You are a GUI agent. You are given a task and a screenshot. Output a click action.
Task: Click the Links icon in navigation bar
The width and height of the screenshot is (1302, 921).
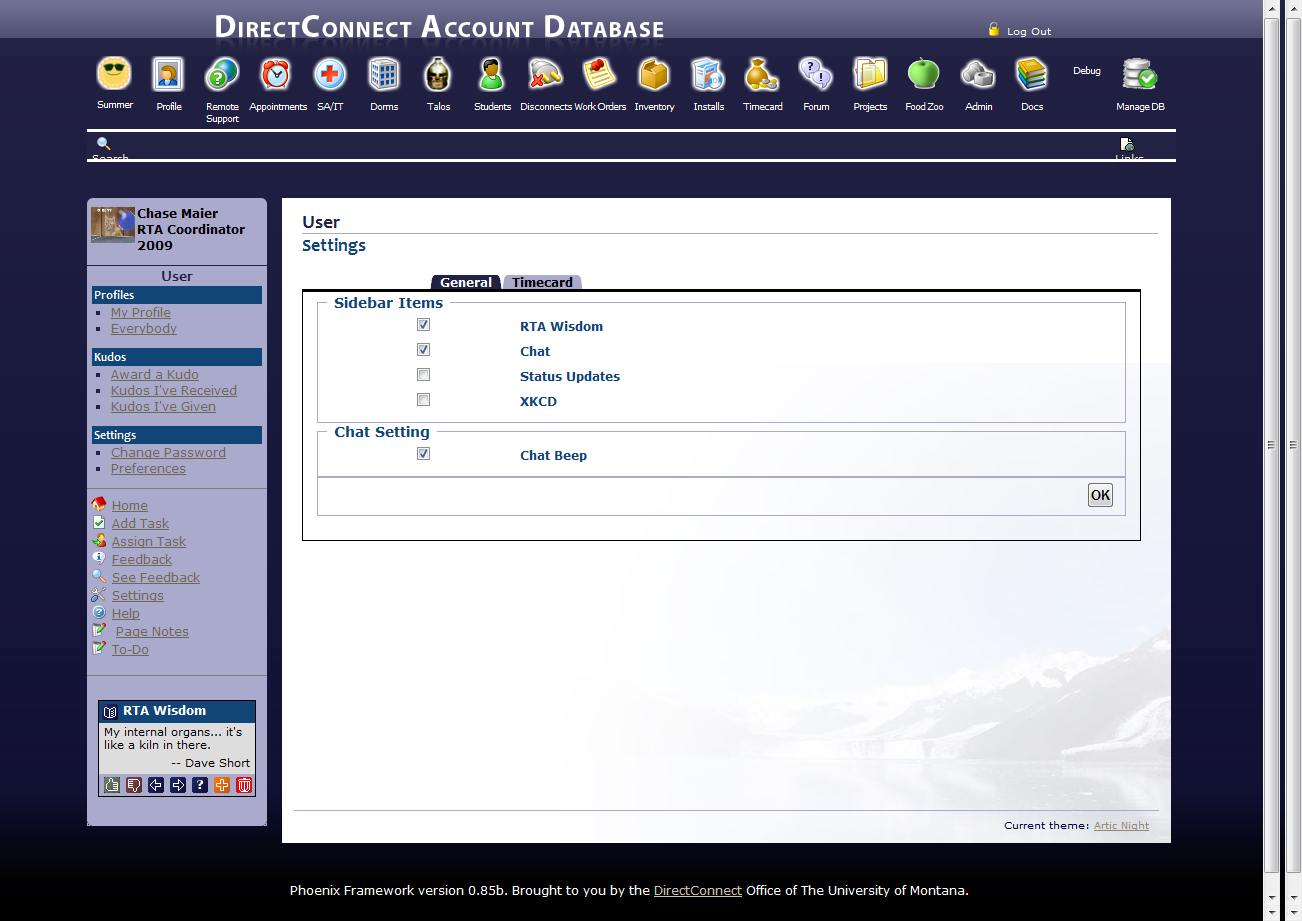1127,144
